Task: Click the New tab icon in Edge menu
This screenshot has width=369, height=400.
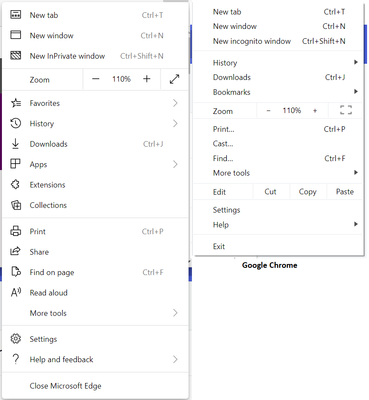Action: 16,15
